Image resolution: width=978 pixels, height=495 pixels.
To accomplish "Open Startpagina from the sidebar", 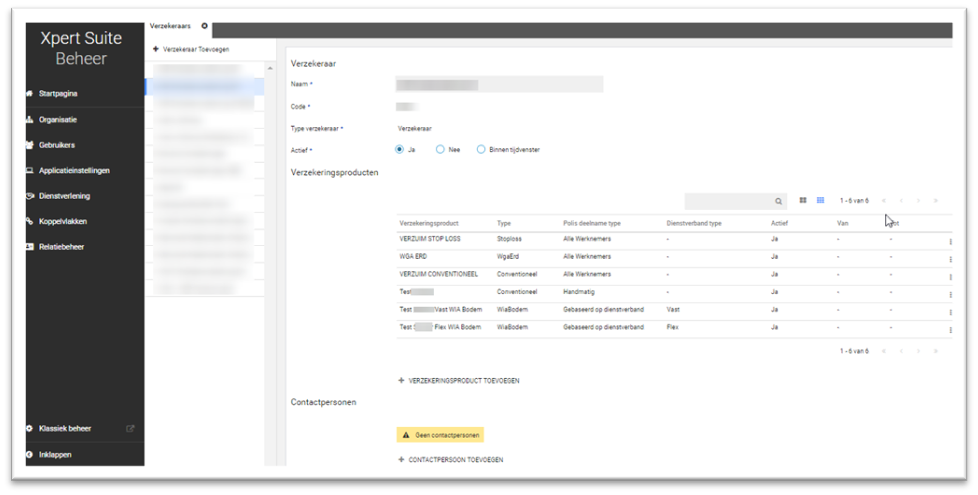I will (x=58, y=94).
